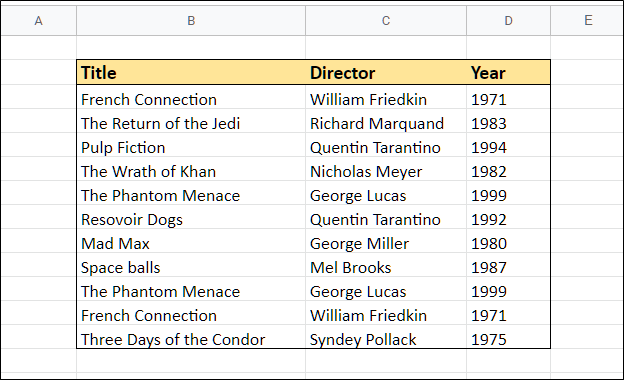Click the Nicholas Meyer cell
This screenshot has width=624, height=380.
pos(386,169)
